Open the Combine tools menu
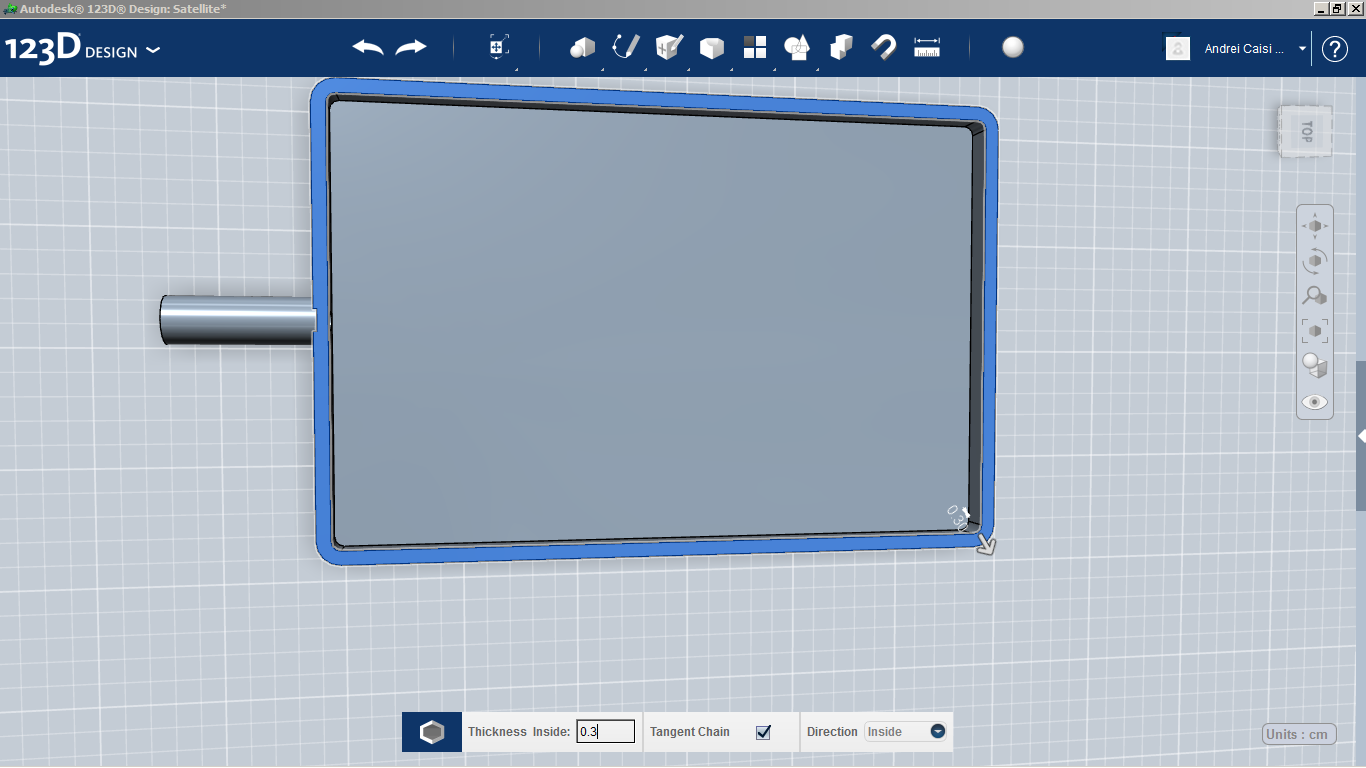This screenshot has width=1366, height=768. click(x=841, y=47)
